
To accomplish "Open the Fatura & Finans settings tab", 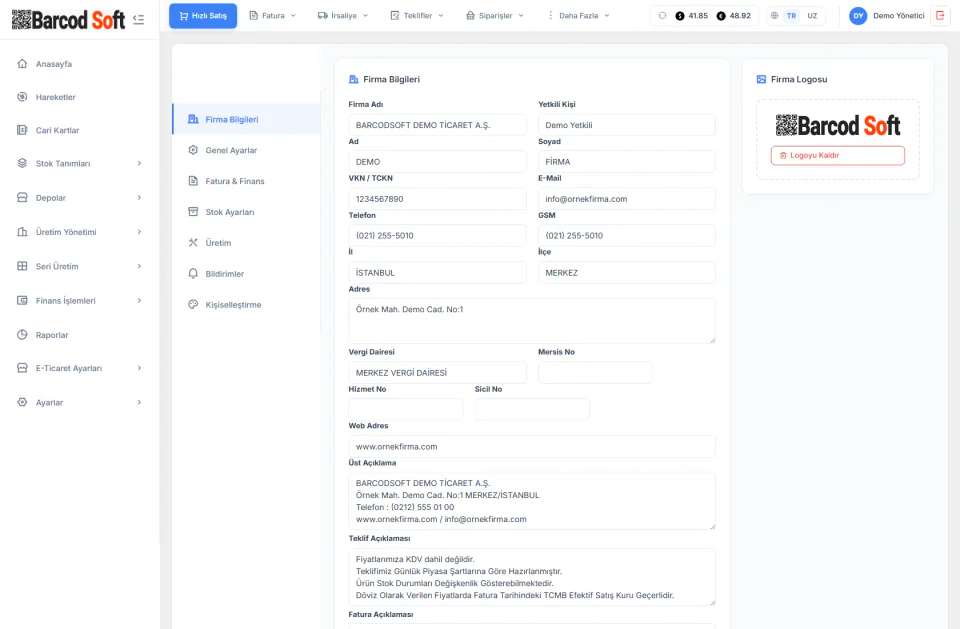I will click(x=247, y=181).
